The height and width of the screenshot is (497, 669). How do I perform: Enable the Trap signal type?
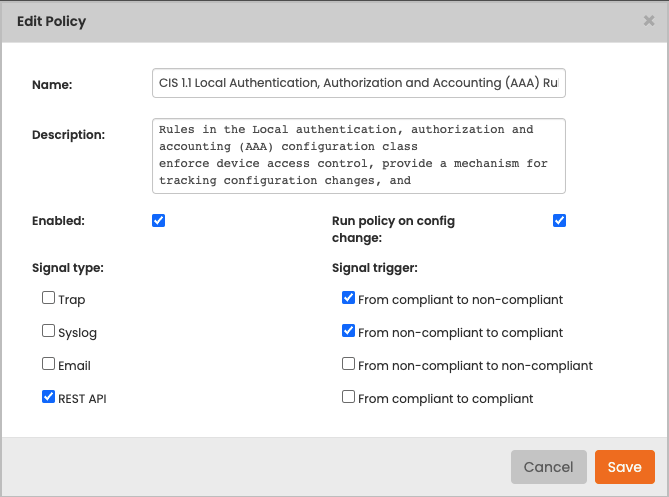pyautogui.click(x=48, y=298)
